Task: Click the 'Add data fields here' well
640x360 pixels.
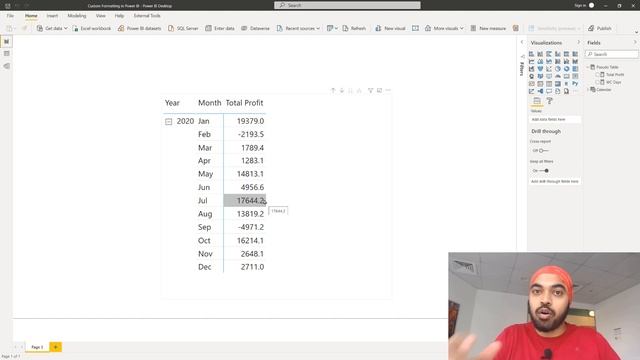Action: click(x=555, y=119)
